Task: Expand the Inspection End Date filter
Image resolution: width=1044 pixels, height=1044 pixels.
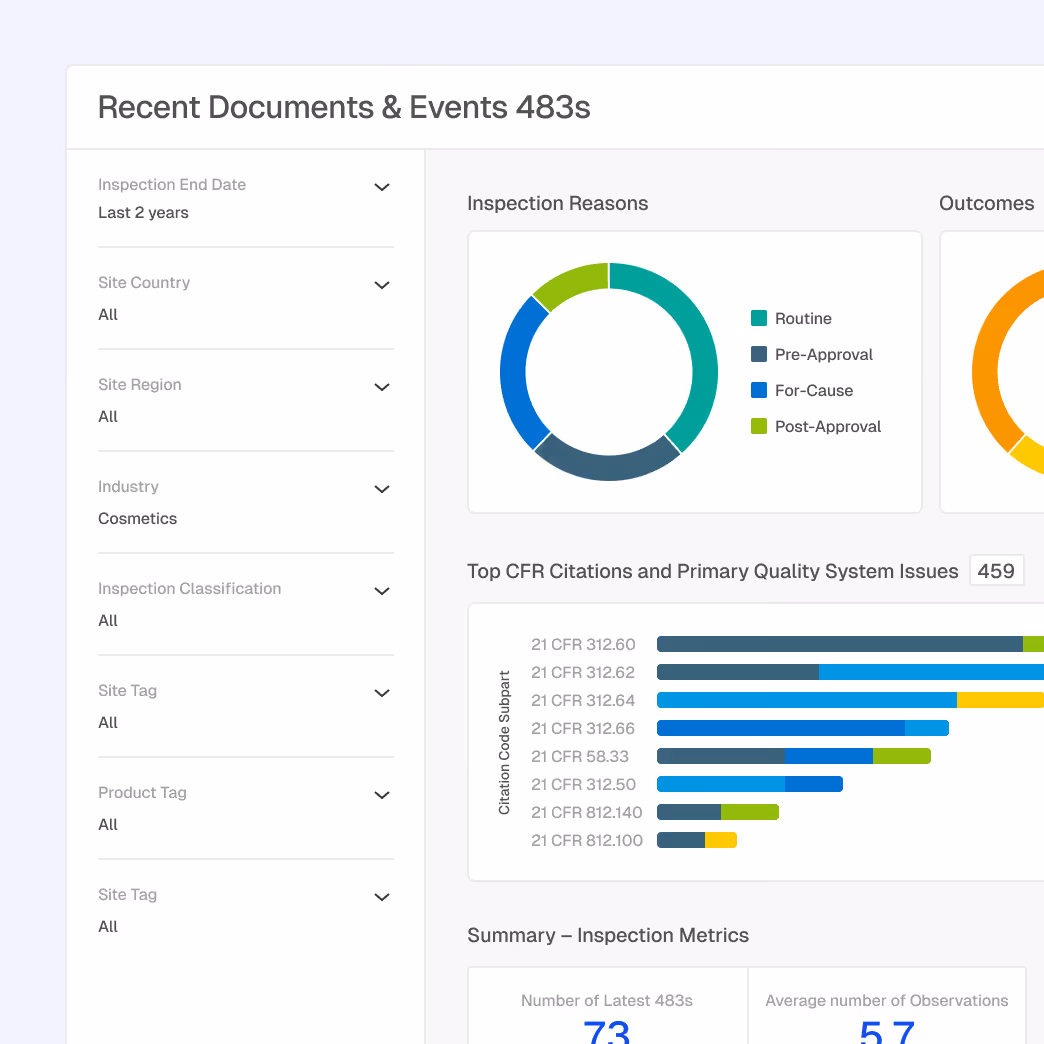Action: [381, 187]
